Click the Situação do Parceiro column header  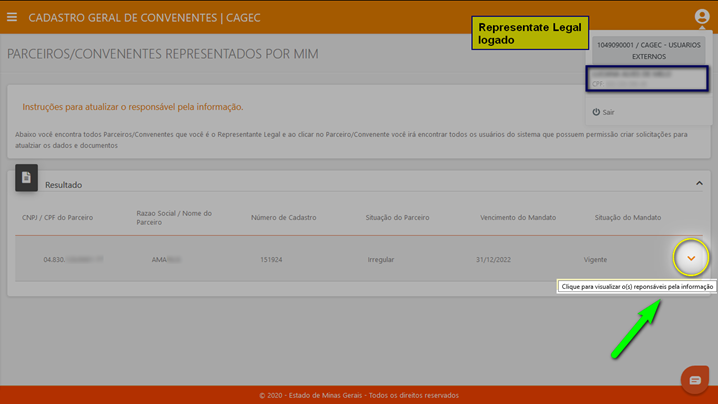click(397, 217)
